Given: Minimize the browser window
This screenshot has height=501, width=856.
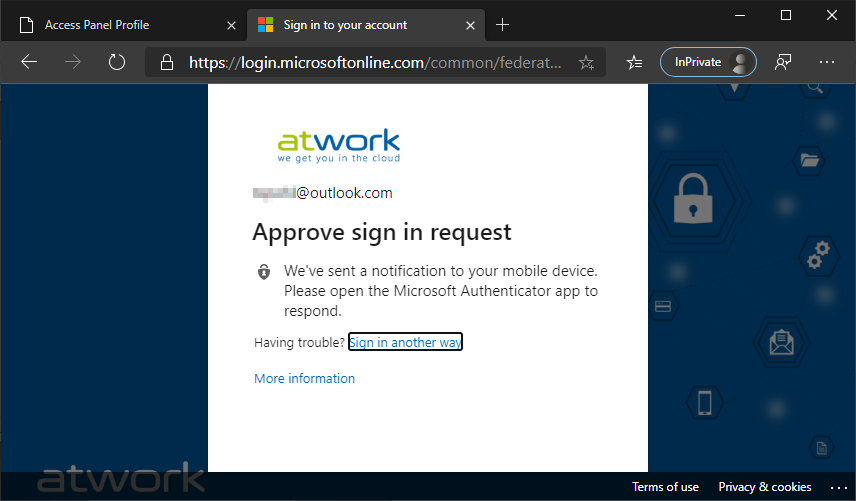Looking at the screenshot, I should [x=740, y=15].
